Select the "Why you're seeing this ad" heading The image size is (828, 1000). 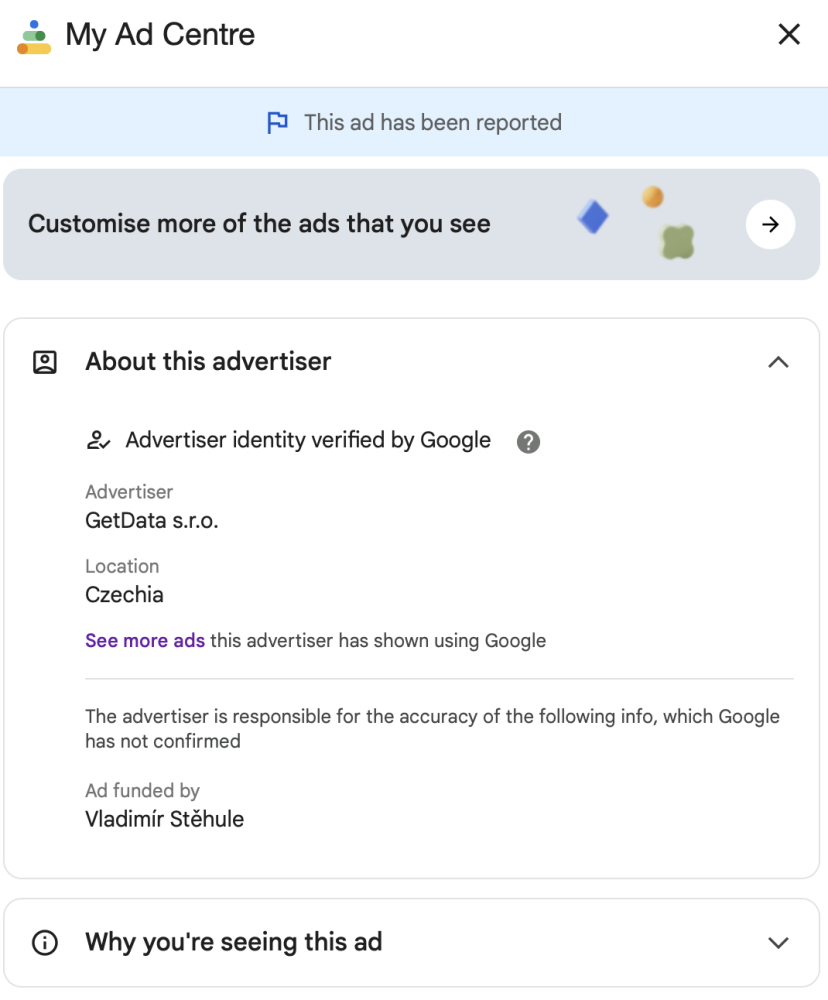[x=233, y=942]
